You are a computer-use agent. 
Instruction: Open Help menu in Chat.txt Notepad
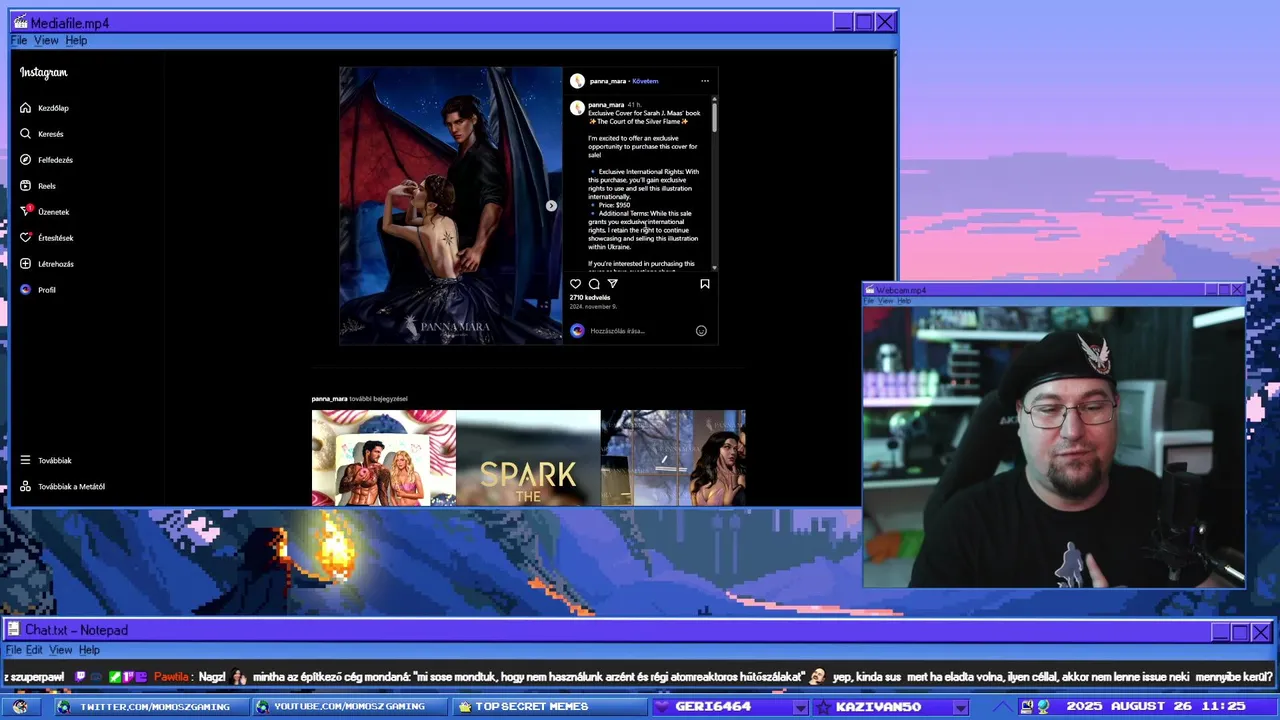(89, 650)
